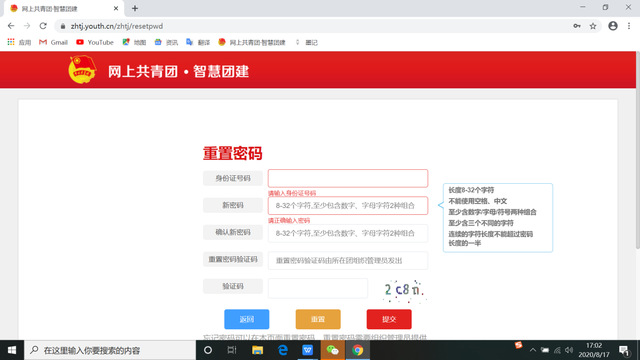The image size is (640, 360).
Task: Bookmark this page with the star icon
Action: [x=593, y=26]
